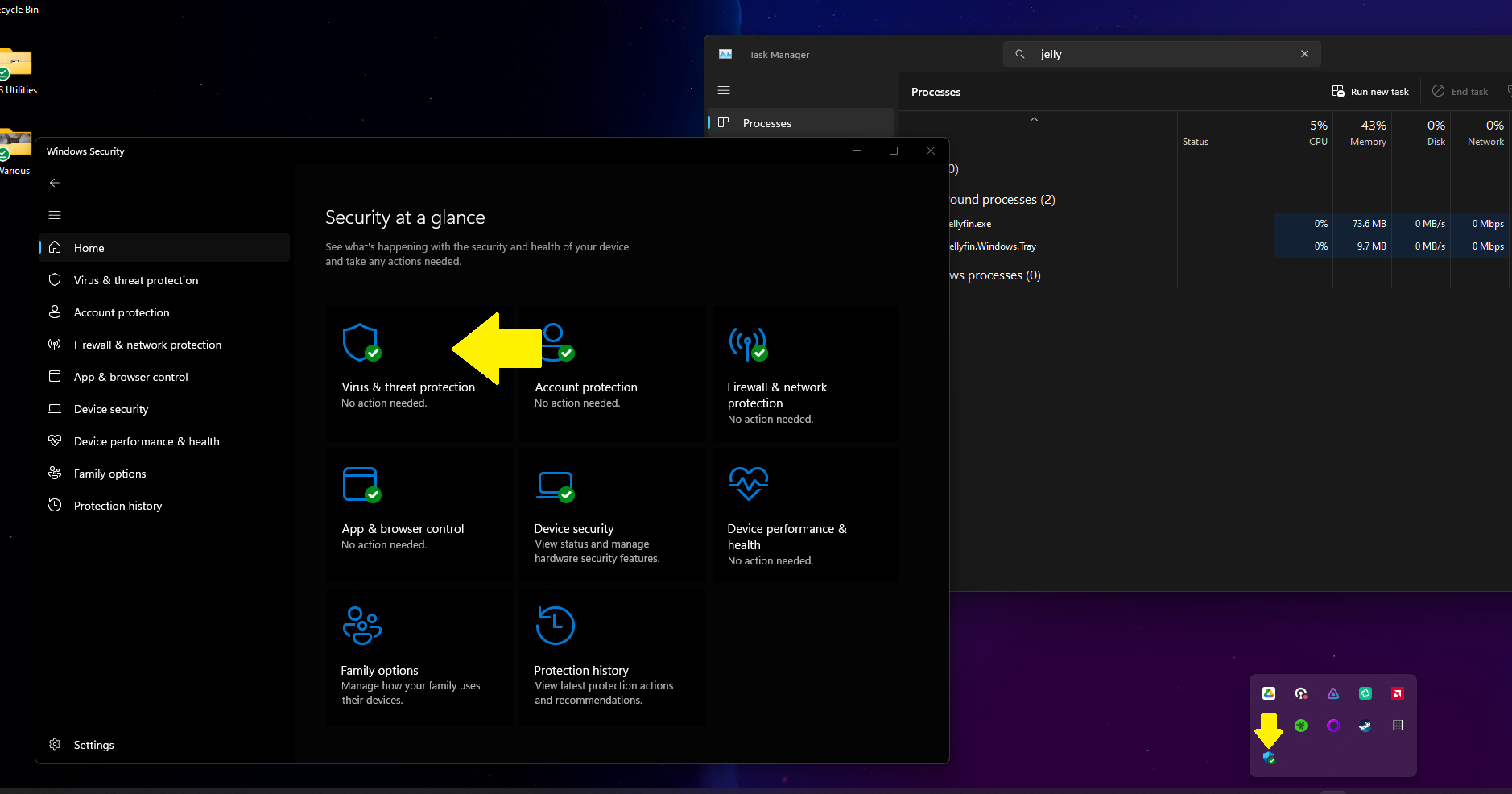Select Device performance & health in the sidebar
Screen dimensions: 1512x794
[x=146, y=441]
